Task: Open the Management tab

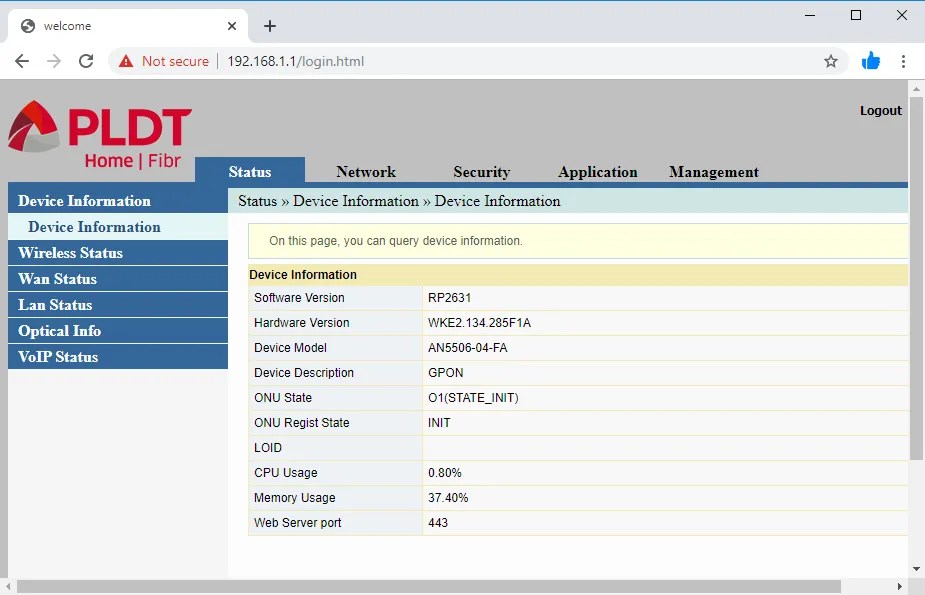Action: click(713, 172)
